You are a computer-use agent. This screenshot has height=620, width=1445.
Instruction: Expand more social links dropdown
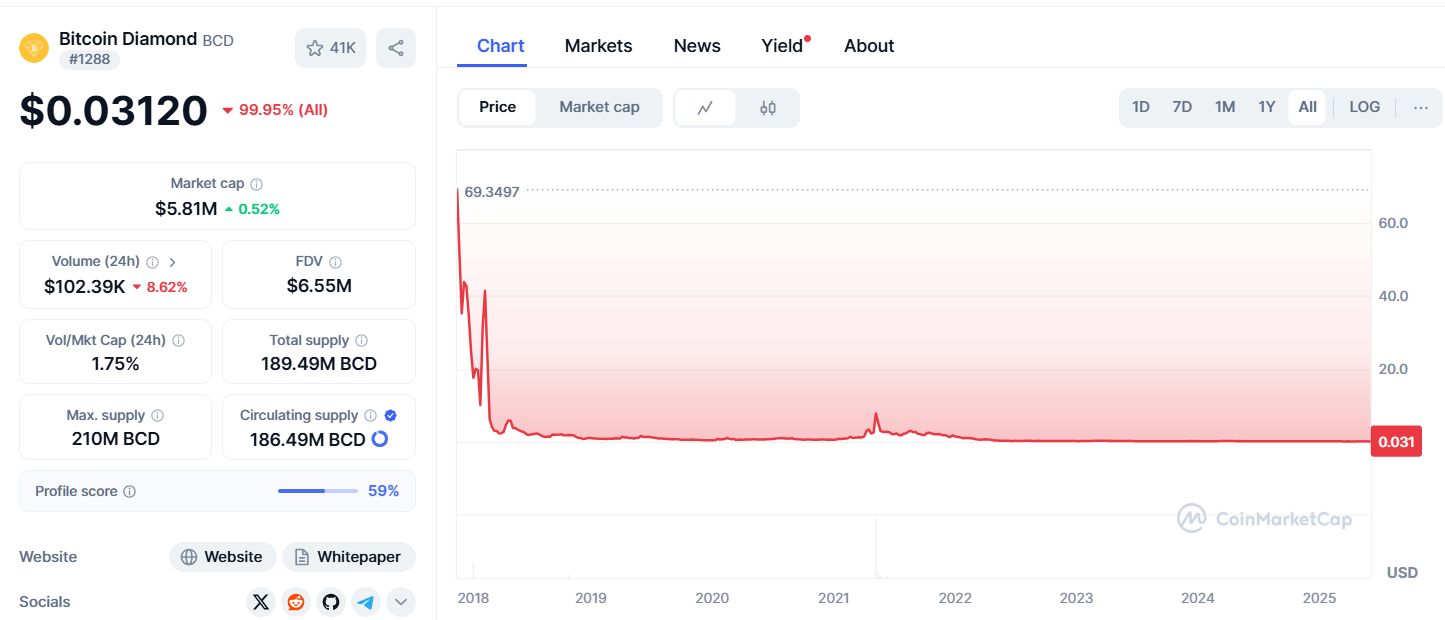coord(401,602)
